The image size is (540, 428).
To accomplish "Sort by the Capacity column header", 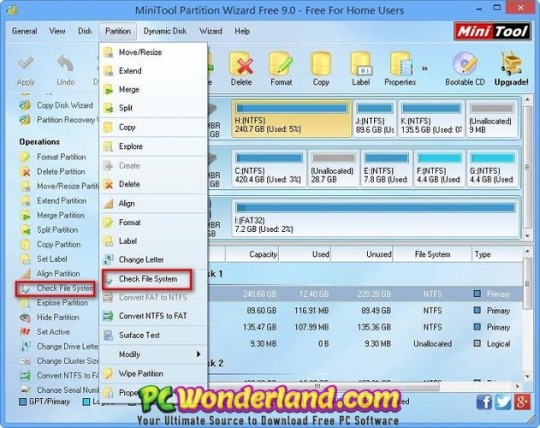I will [x=252, y=254].
